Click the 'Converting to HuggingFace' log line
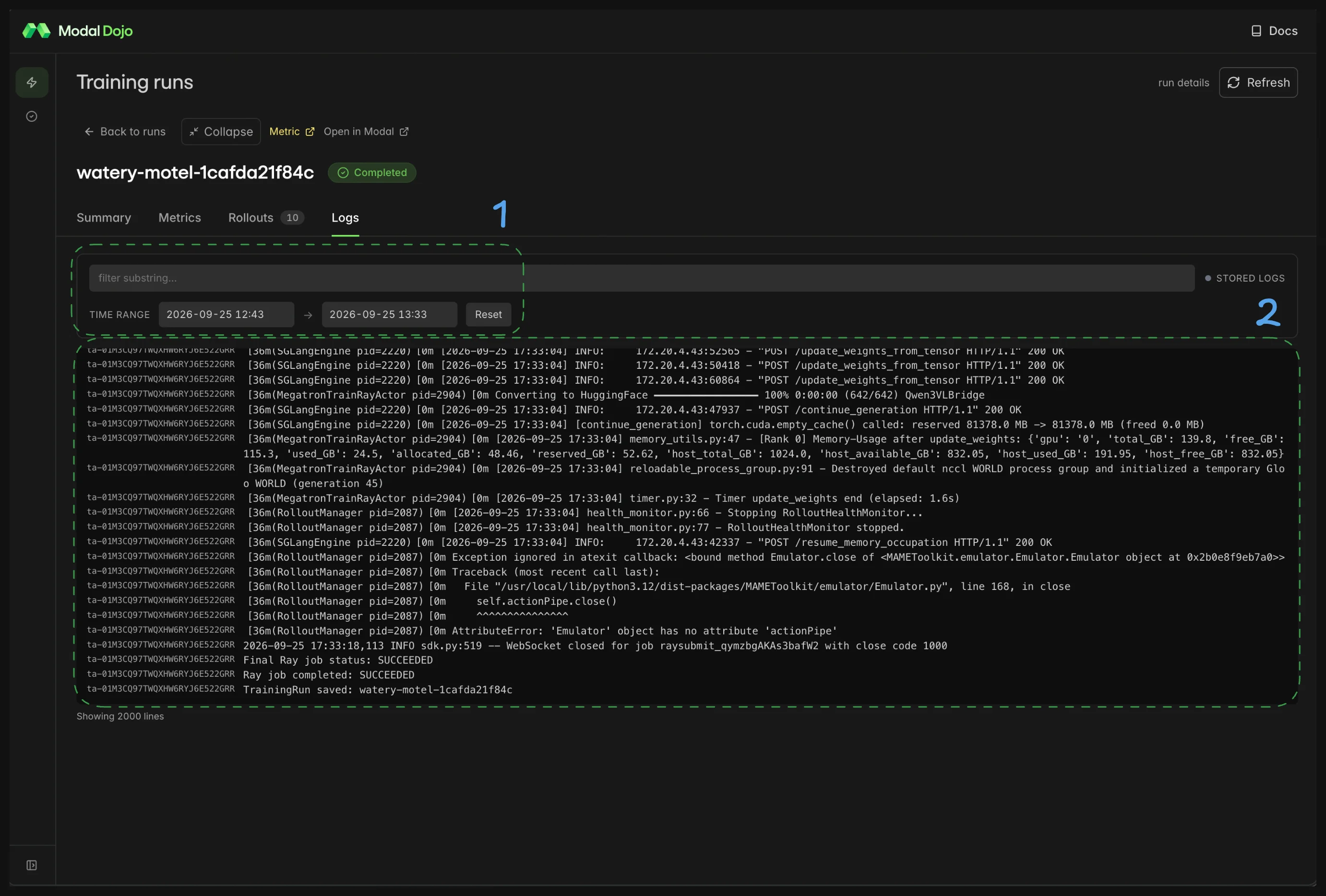This screenshot has width=1326, height=896. pos(616,395)
